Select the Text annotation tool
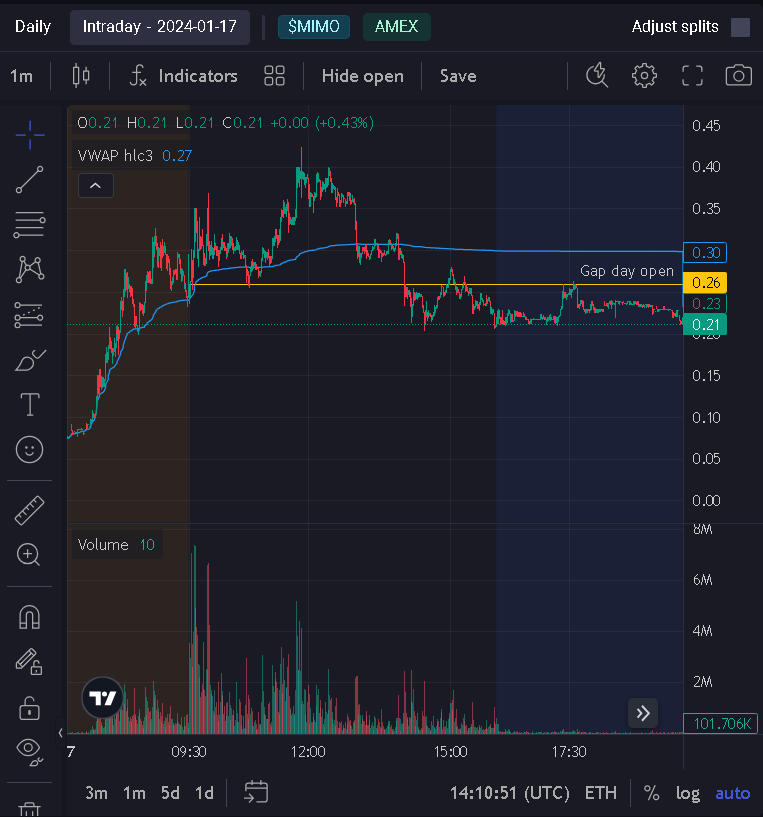This screenshot has height=817, width=763. pos(30,405)
